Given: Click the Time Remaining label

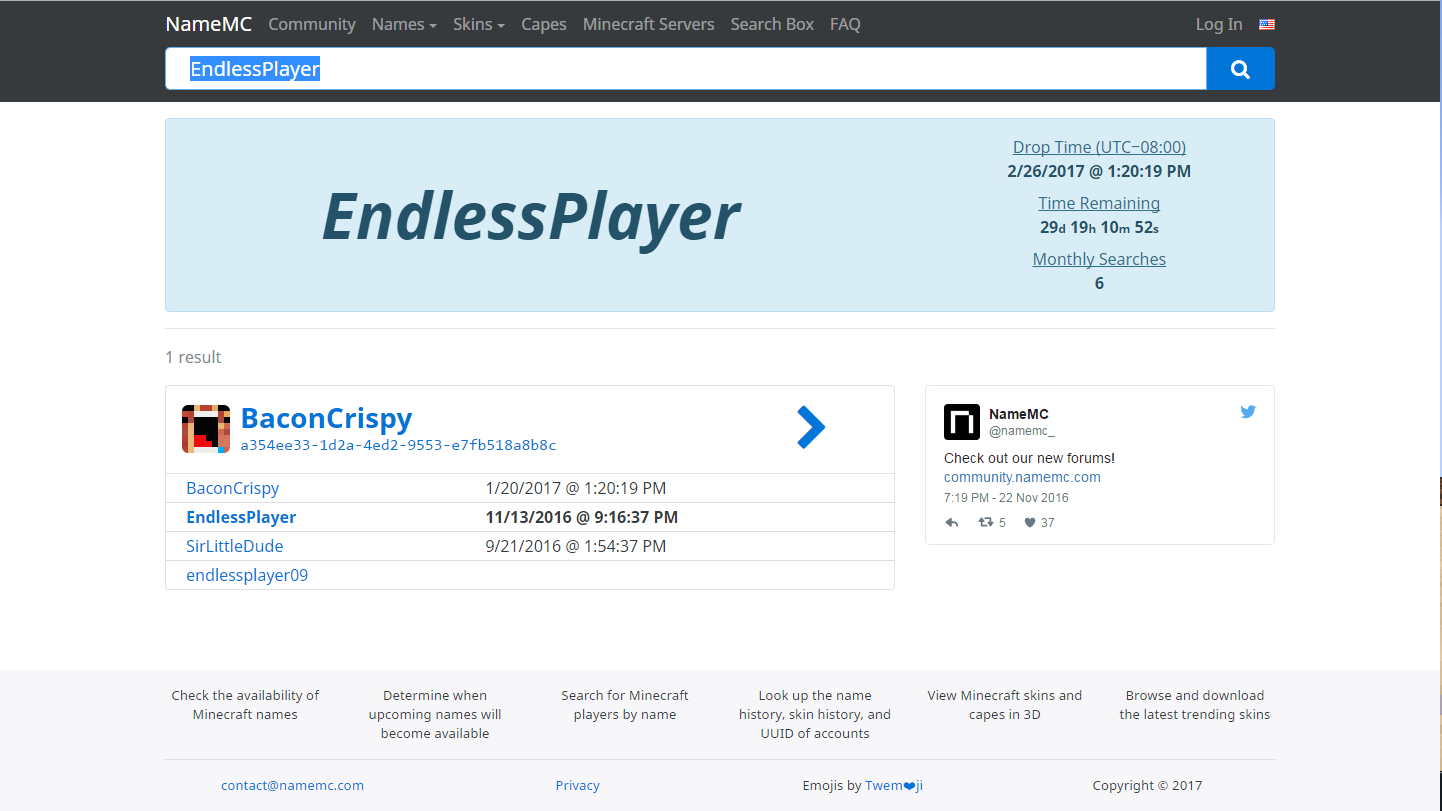Looking at the screenshot, I should tap(1099, 203).
